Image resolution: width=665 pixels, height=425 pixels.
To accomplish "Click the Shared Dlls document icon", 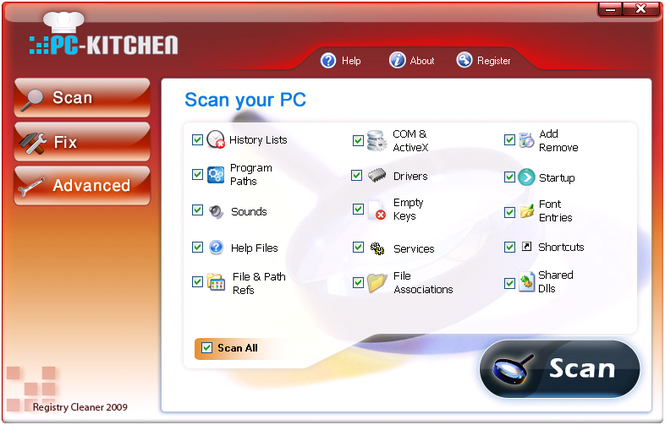I will tap(526, 282).
